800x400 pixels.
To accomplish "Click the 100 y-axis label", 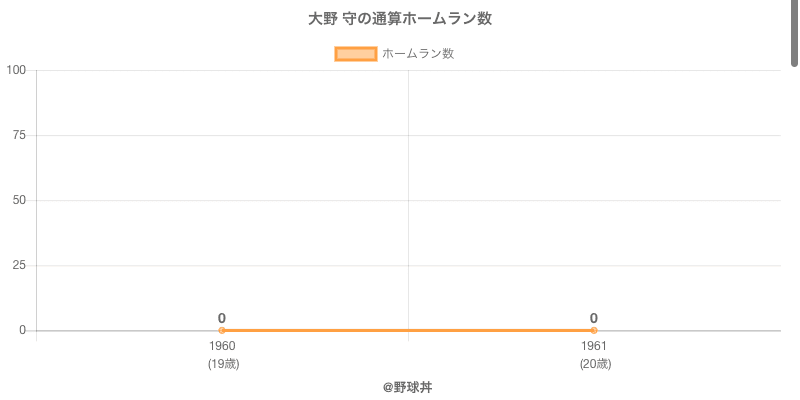I will pos(16,70).
